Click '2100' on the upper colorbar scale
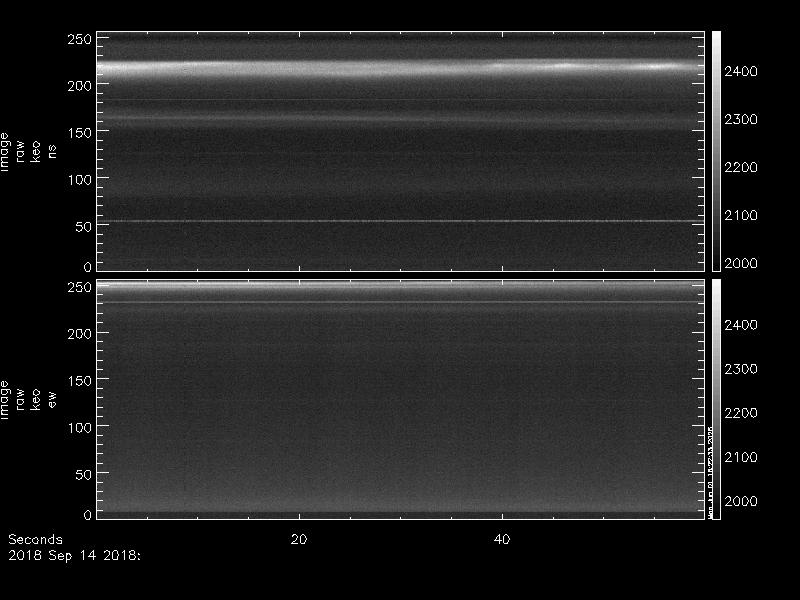This screenshot has height=600, width=800. point(741,215)
